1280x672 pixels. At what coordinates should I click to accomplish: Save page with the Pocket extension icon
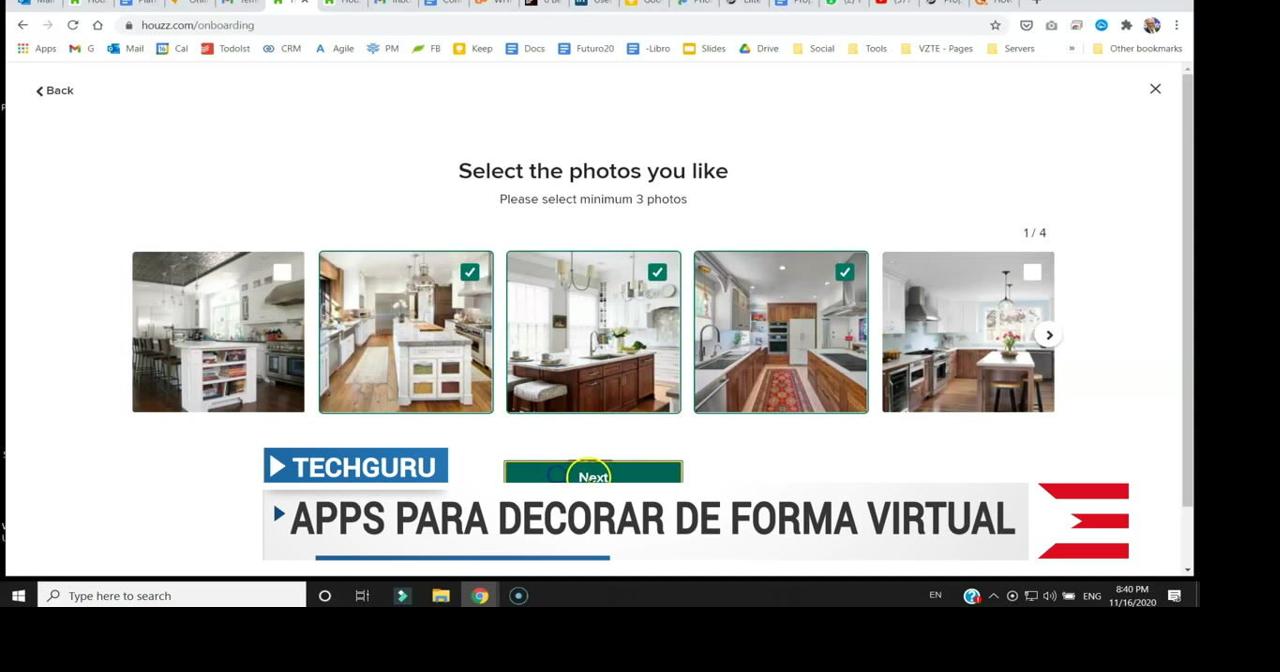(x=1026, y=25)
